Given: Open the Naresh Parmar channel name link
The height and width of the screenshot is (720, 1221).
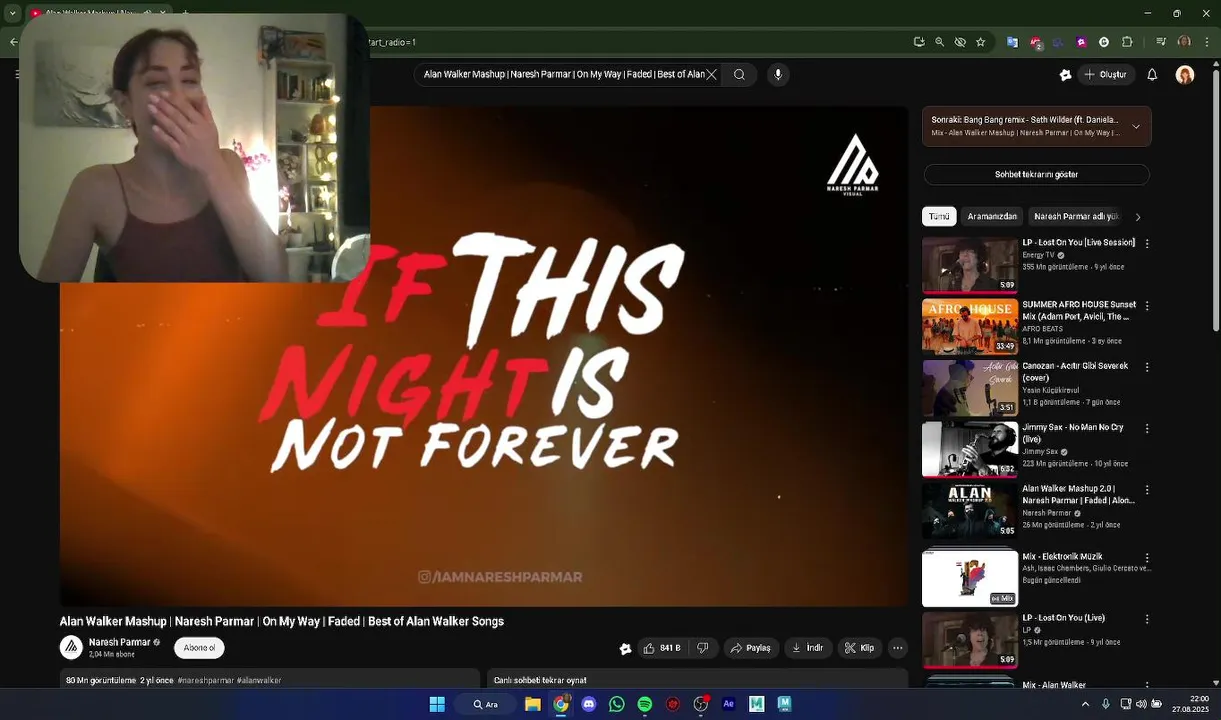Looking at the screenshot, I should point(119,642).
